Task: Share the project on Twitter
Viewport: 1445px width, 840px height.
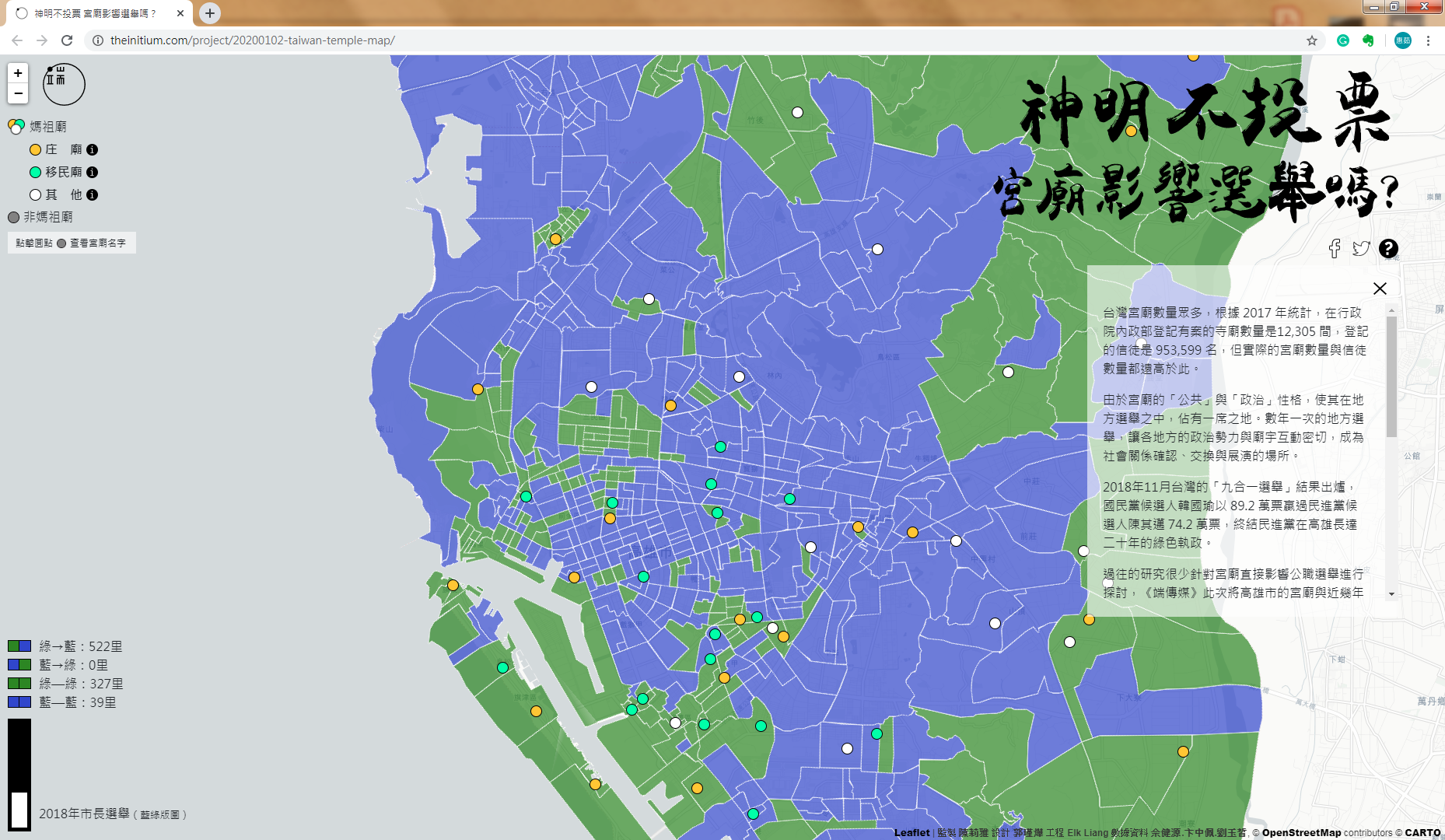Action: pos(1361,249)
